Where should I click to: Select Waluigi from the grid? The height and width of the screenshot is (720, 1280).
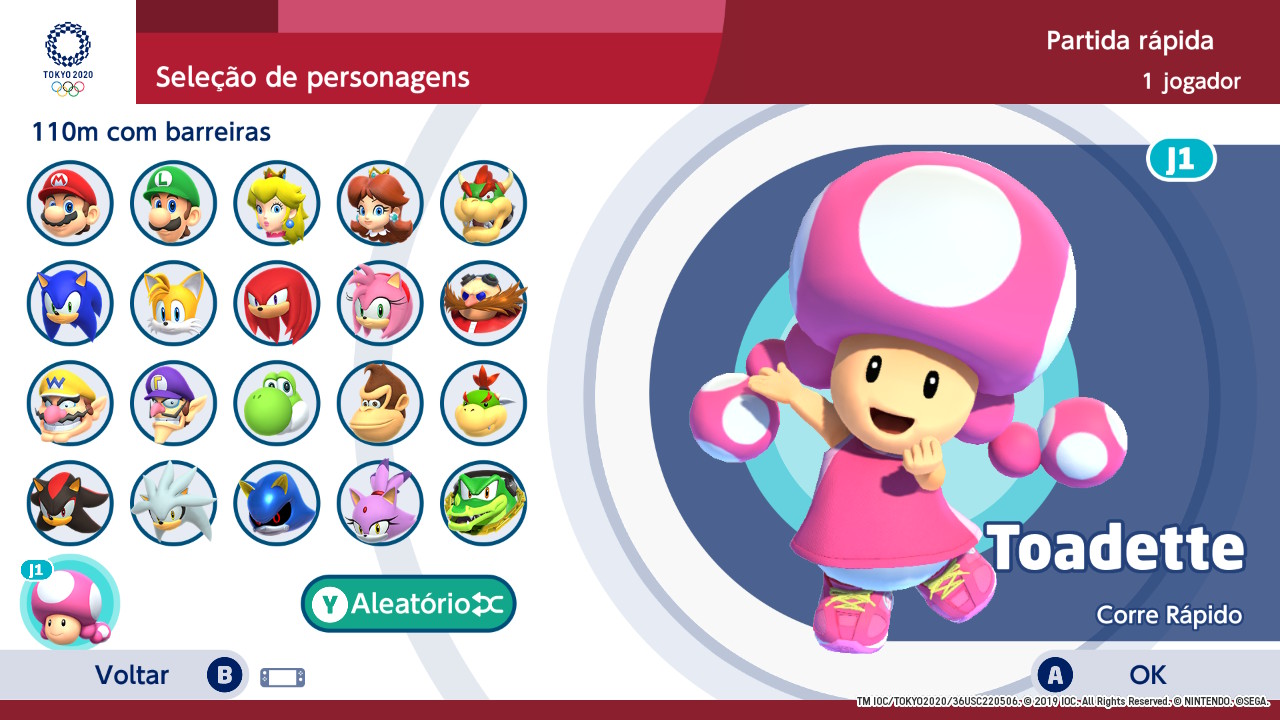point(173,403)
